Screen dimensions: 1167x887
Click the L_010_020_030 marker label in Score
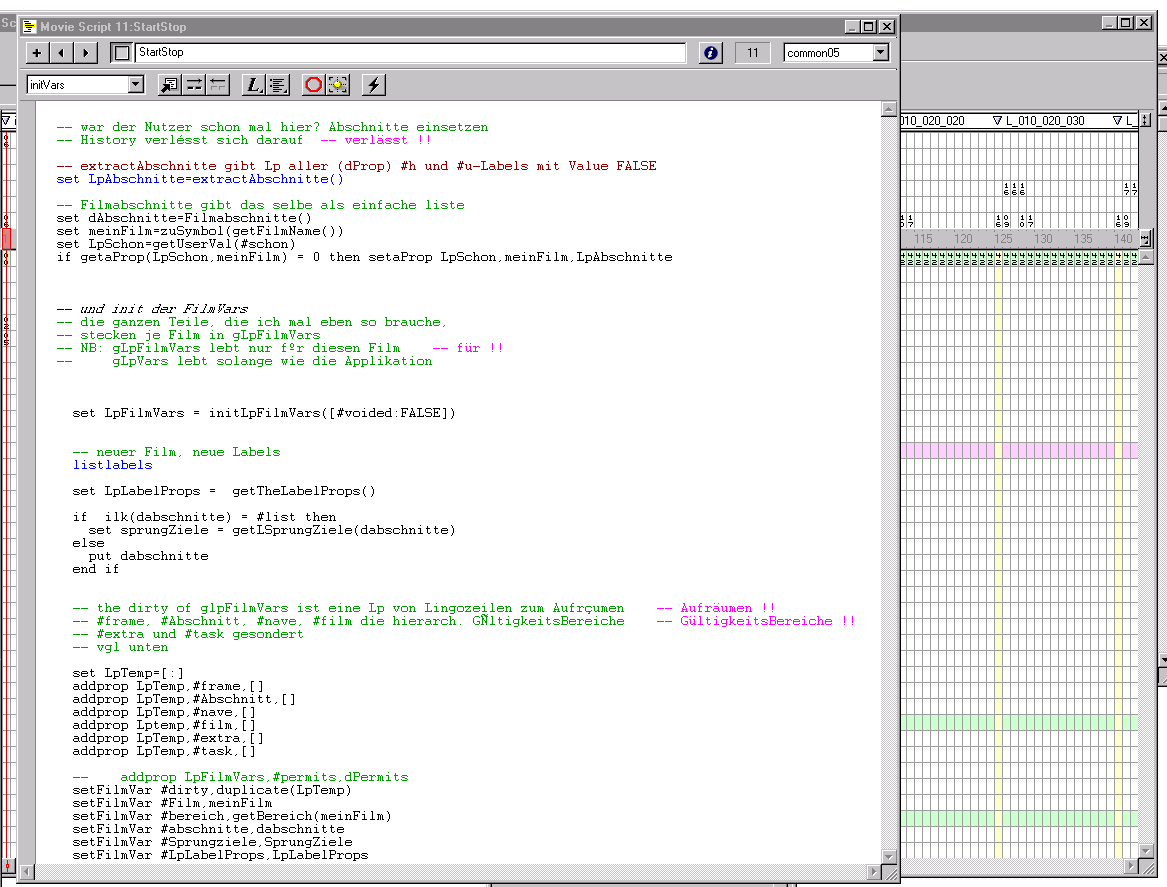[x=1045, y=121]
